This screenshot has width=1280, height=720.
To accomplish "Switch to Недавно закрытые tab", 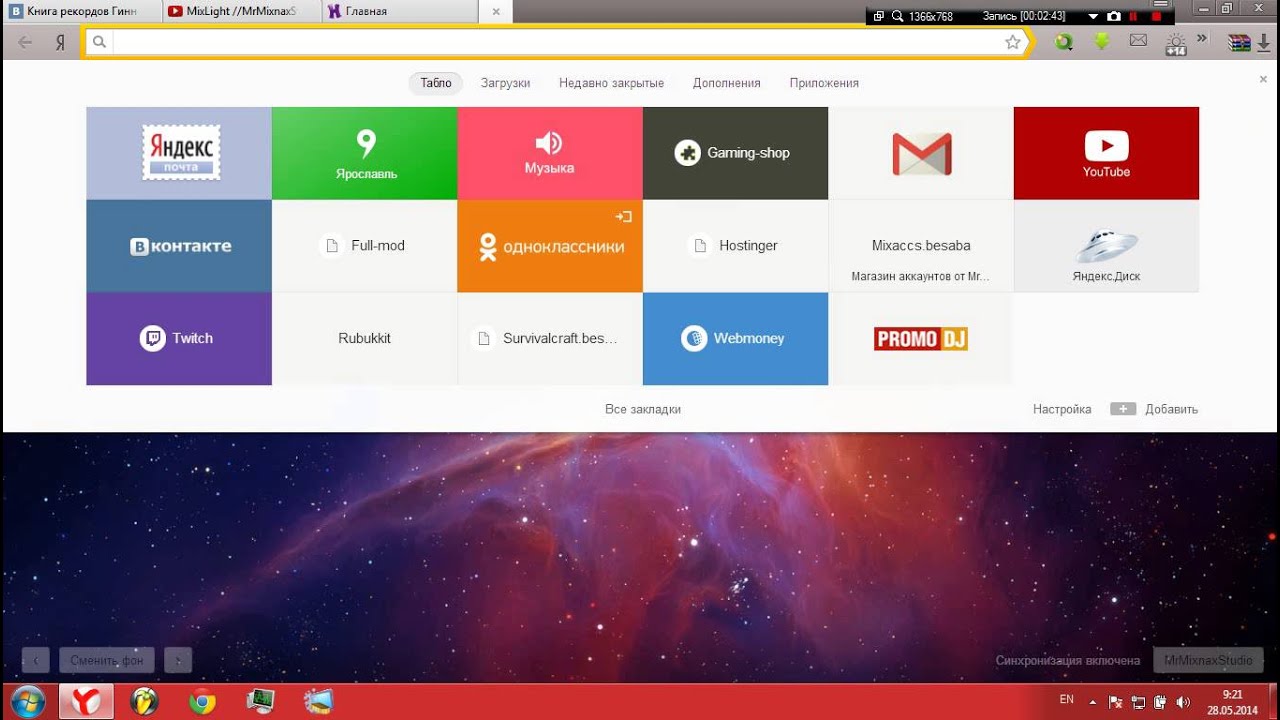I will tap(611, 83).
